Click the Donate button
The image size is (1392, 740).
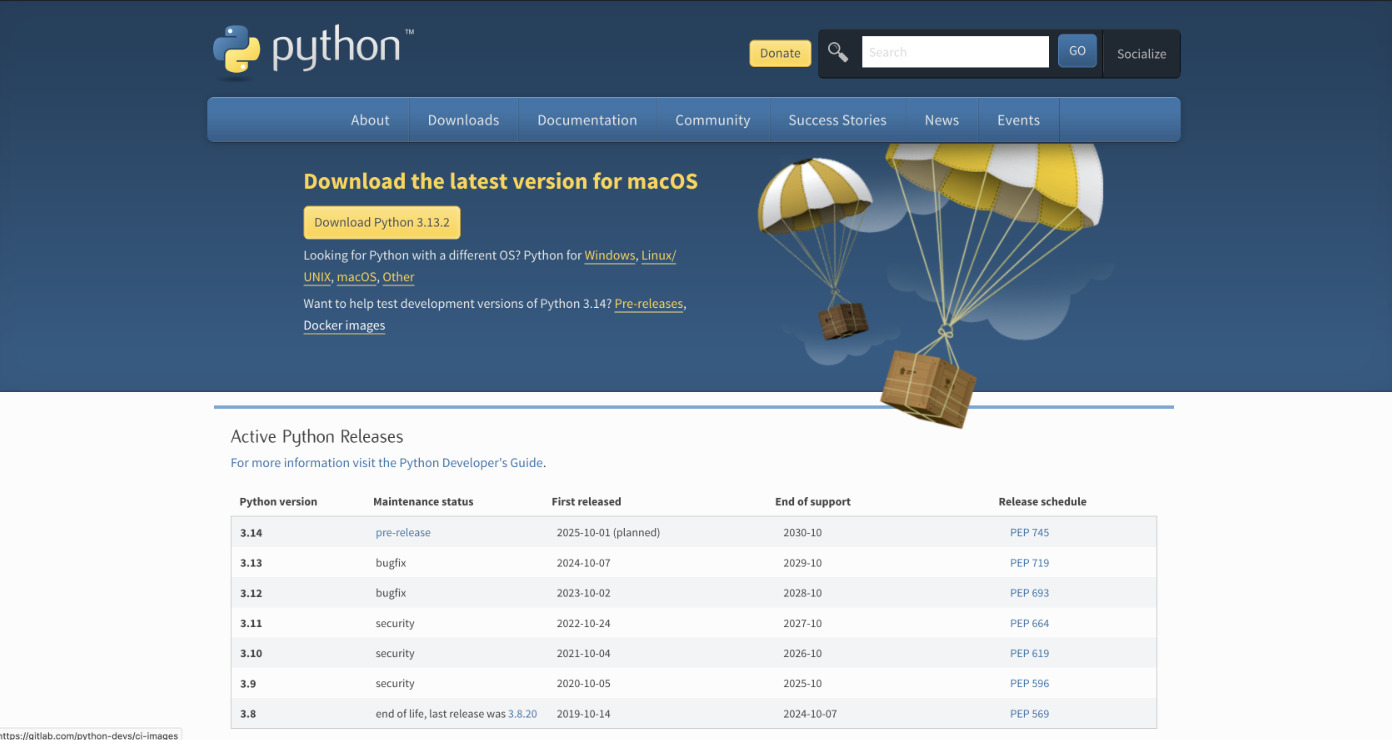(x=780, y=53)
